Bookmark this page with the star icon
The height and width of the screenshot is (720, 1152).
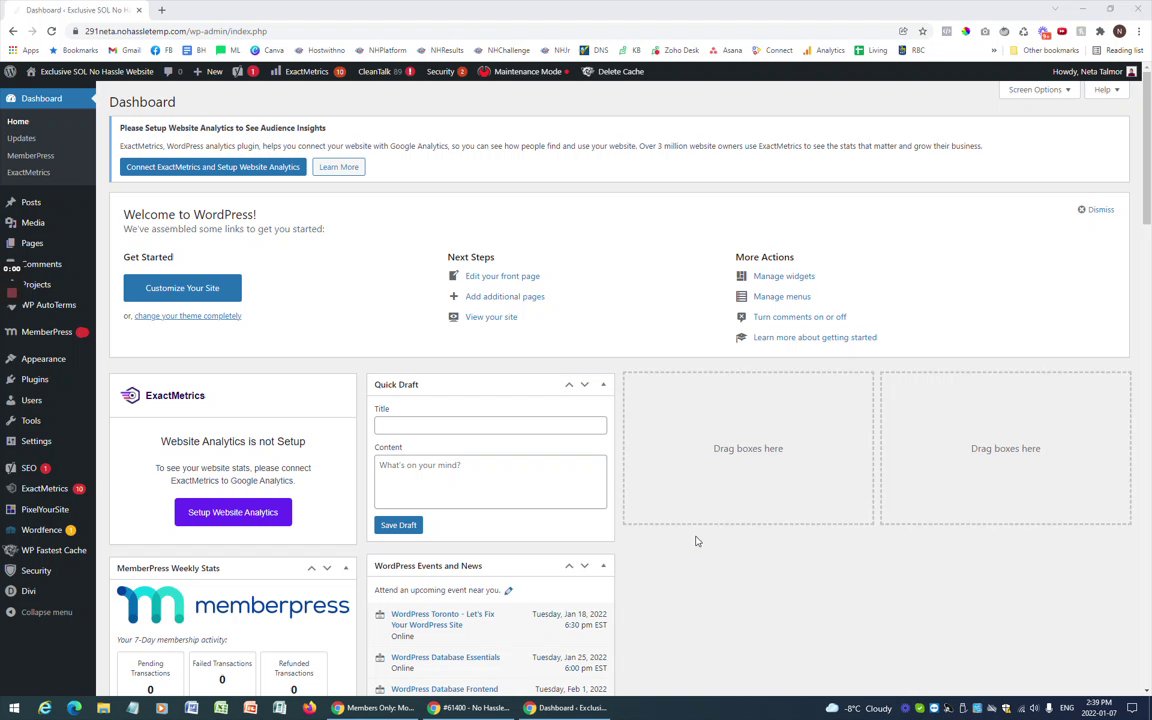923,31
